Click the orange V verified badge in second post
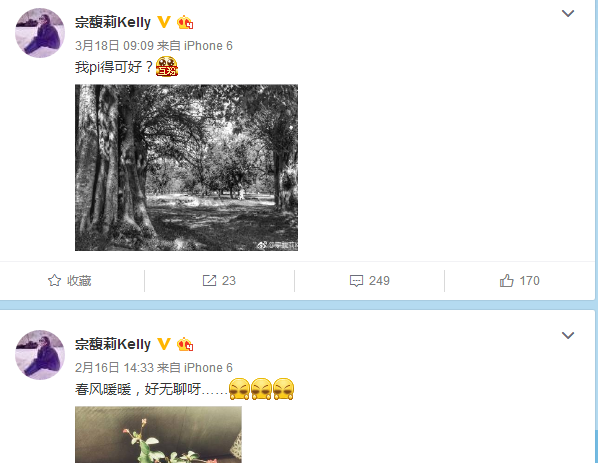 [164, 344]
